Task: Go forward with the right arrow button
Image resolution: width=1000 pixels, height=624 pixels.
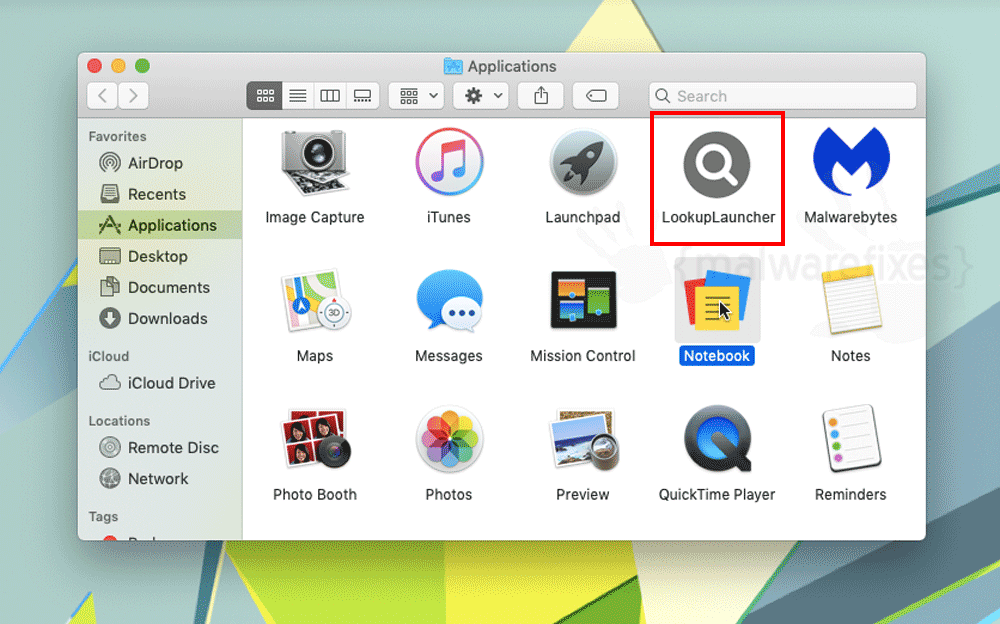Action: [133, 96]
